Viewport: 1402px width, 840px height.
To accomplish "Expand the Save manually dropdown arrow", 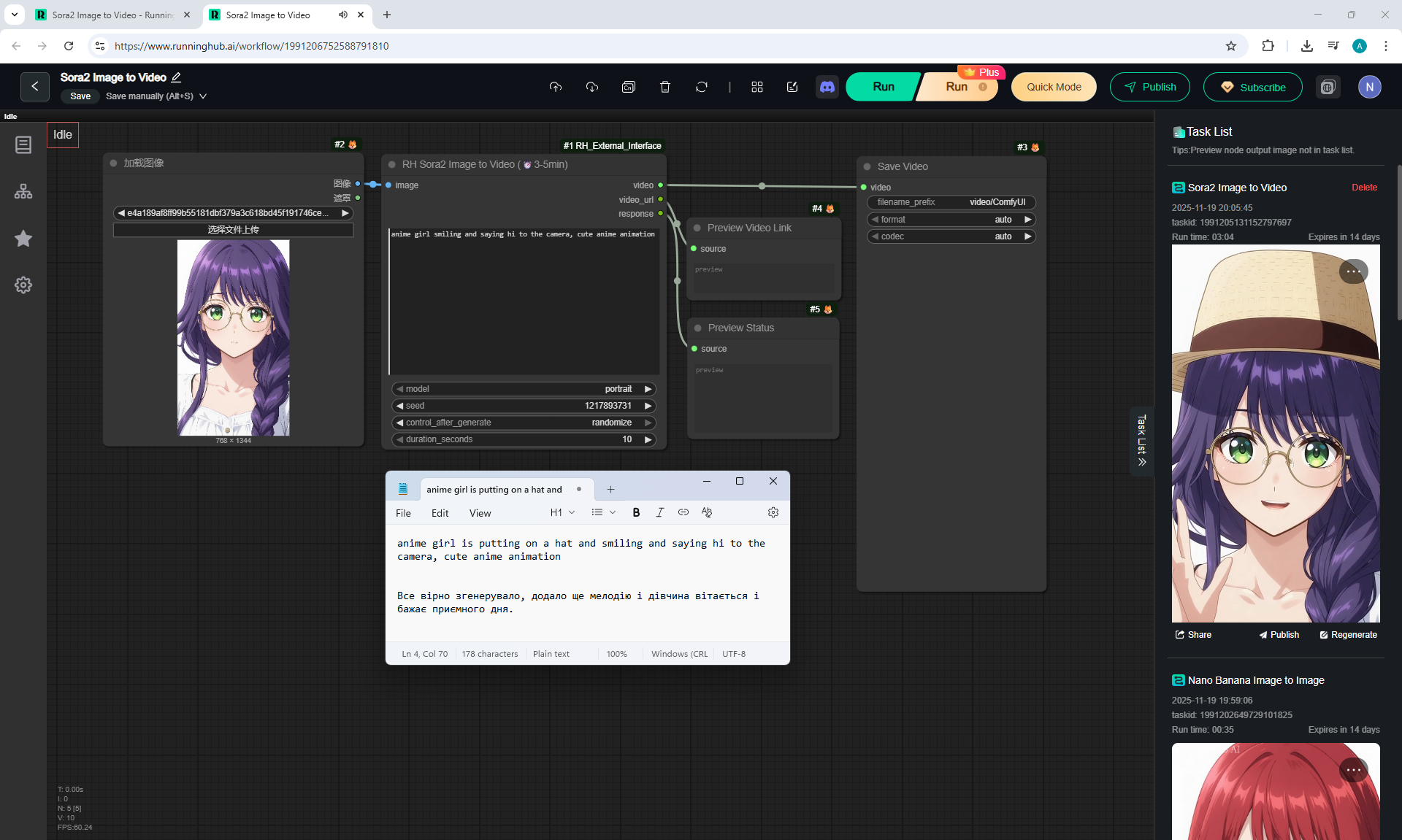I will click(203, 96).
